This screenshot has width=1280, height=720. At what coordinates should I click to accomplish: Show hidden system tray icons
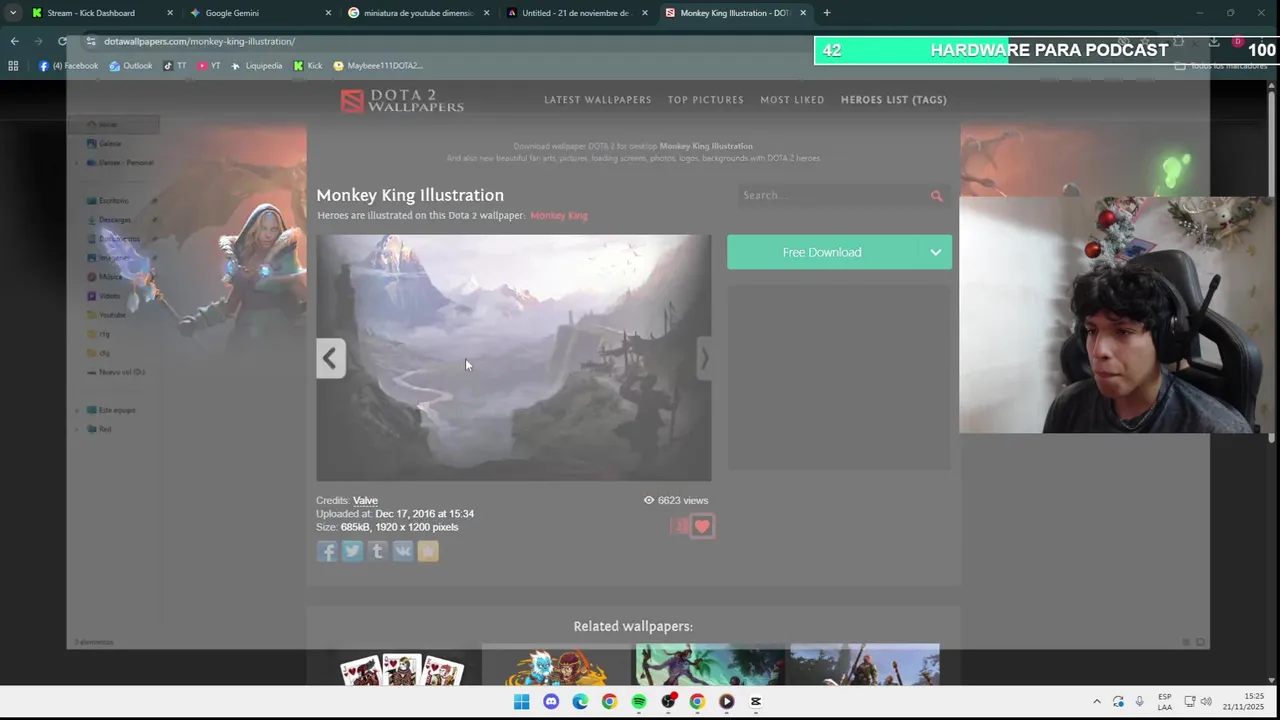[x=1097, y=702]
